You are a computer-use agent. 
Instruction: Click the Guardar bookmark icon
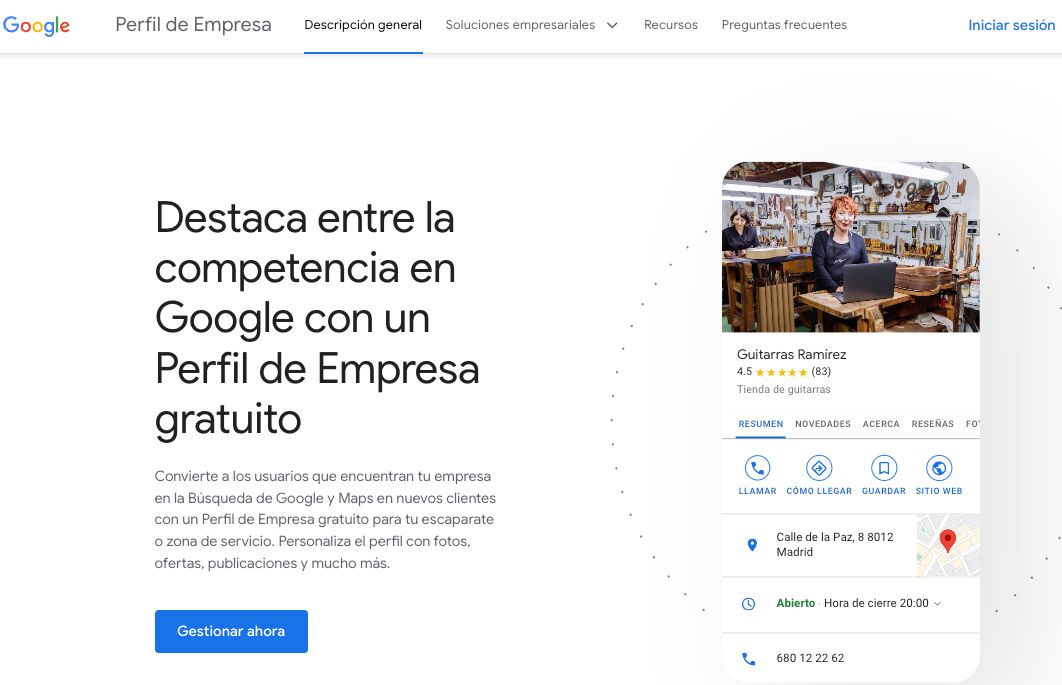(884, 468)
